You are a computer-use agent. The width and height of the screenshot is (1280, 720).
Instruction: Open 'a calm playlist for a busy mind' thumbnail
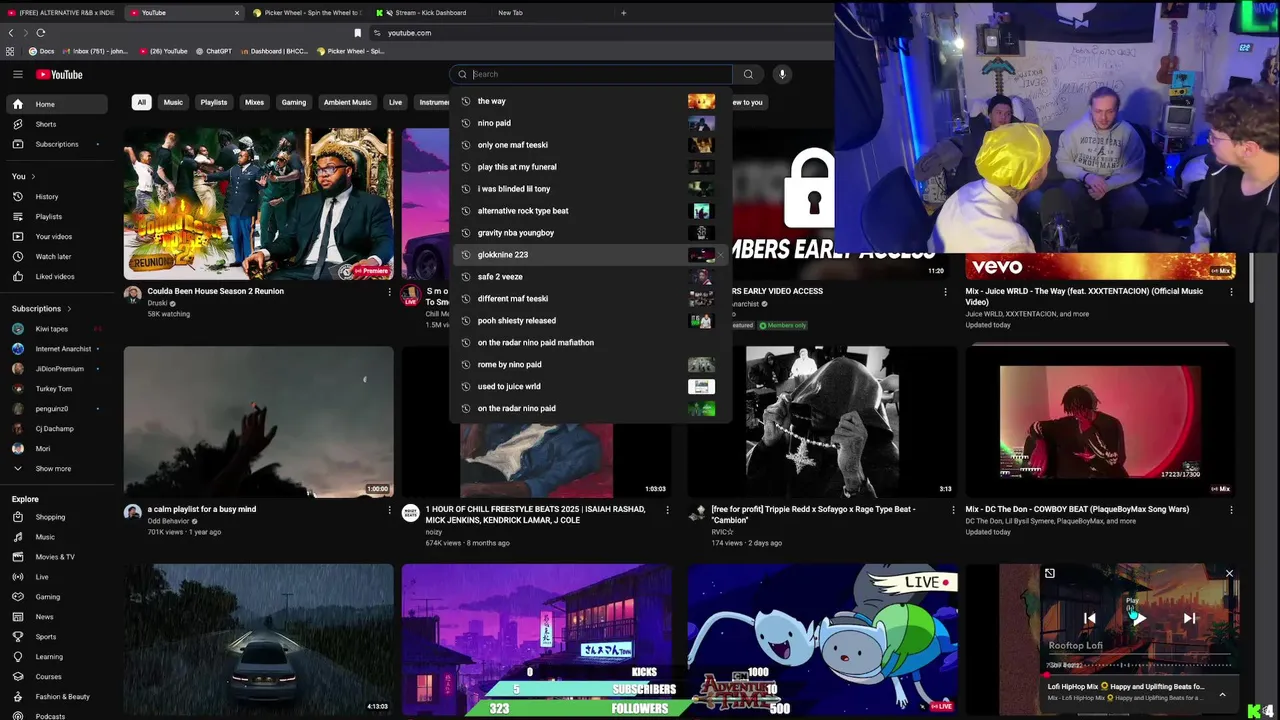click(x=259, y=422)
